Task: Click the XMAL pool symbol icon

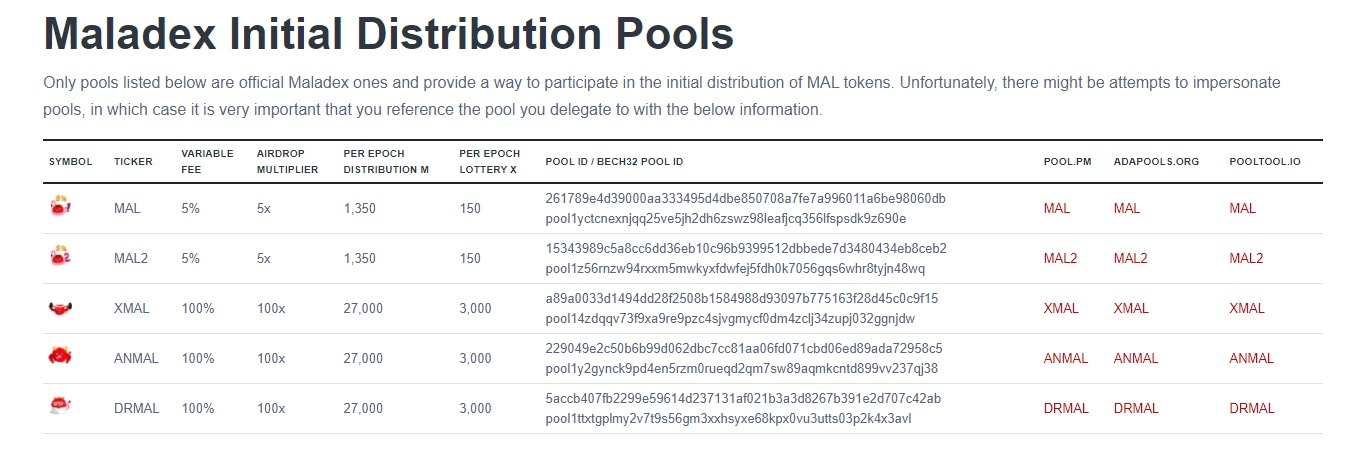Action: point(61,308)
